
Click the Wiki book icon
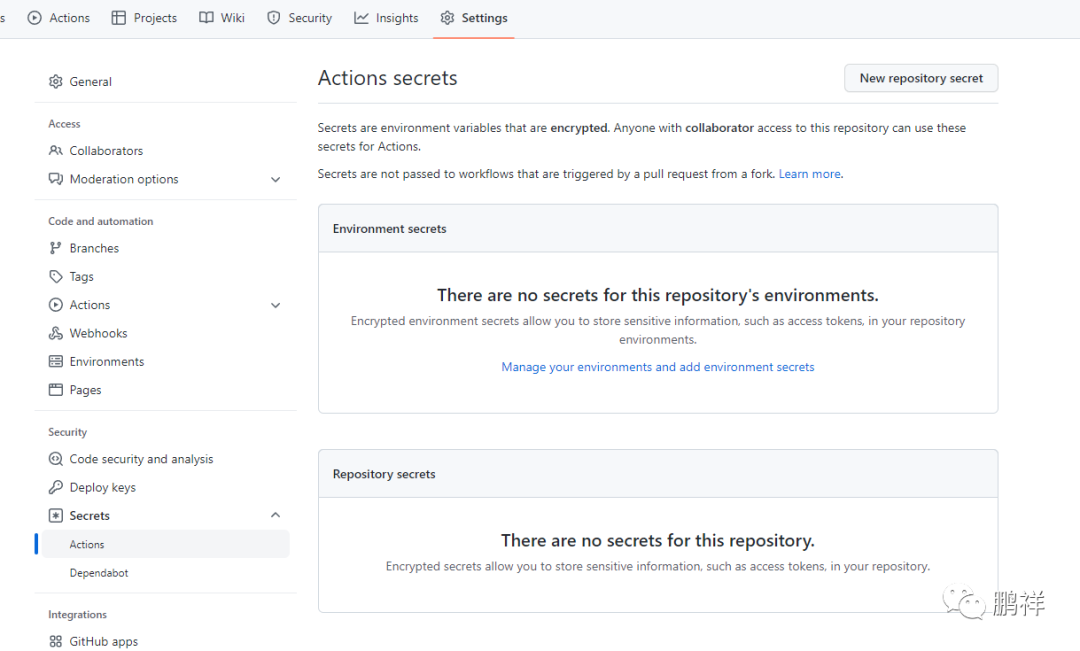tap(206, 18)
